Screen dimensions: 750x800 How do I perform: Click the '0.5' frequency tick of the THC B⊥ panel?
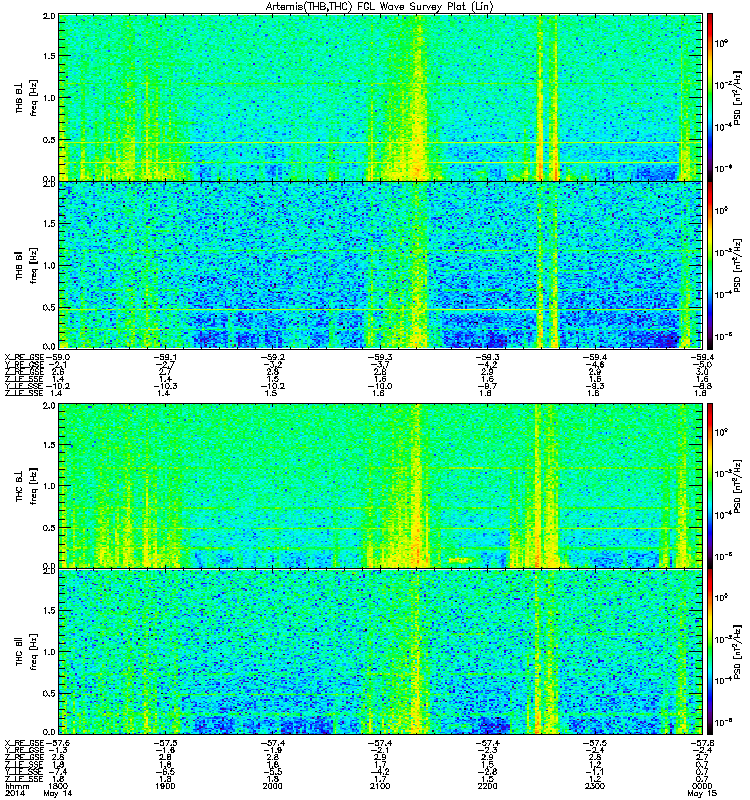coord(49,528)
